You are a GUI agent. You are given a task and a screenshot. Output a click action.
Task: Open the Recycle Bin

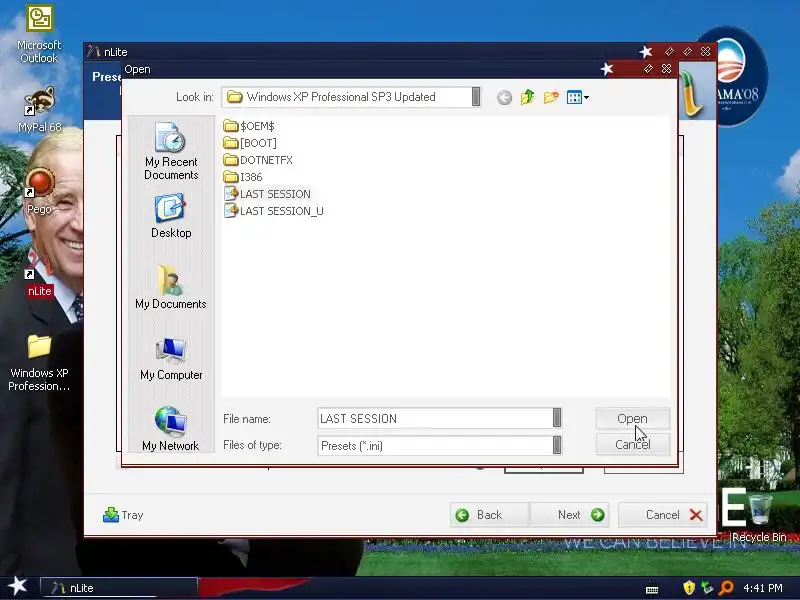pyautogui.click(x=759, y=517)
